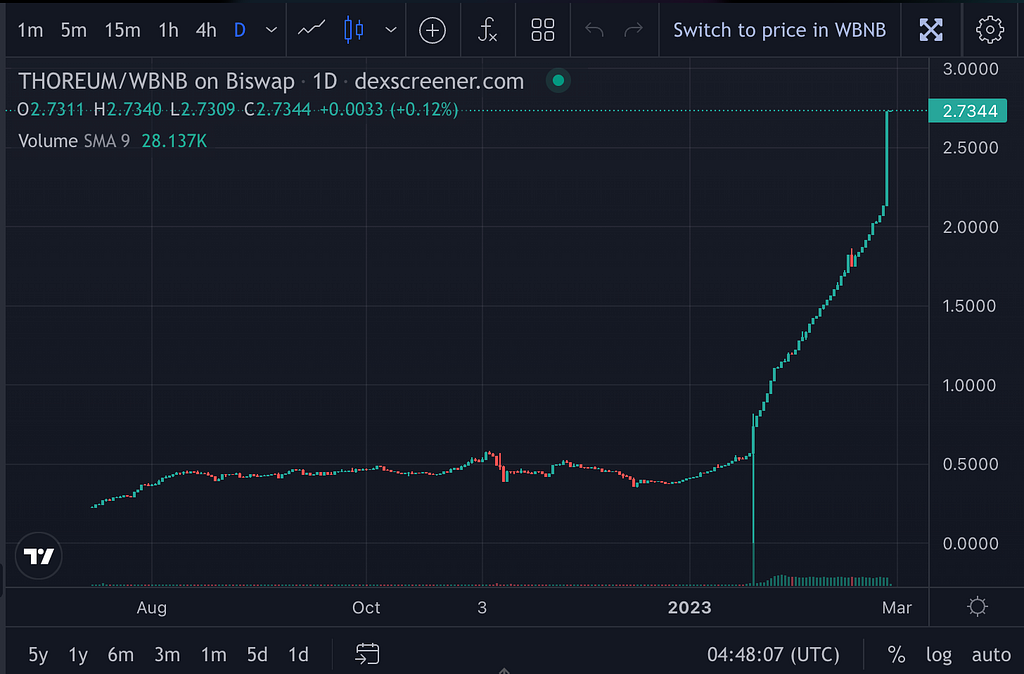
Task: Click the Mar label on the time axis
Action: 897,607
